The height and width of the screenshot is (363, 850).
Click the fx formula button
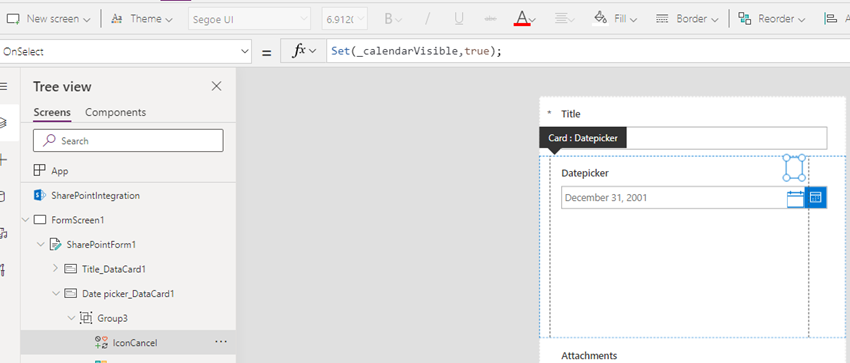coord(303,51)
